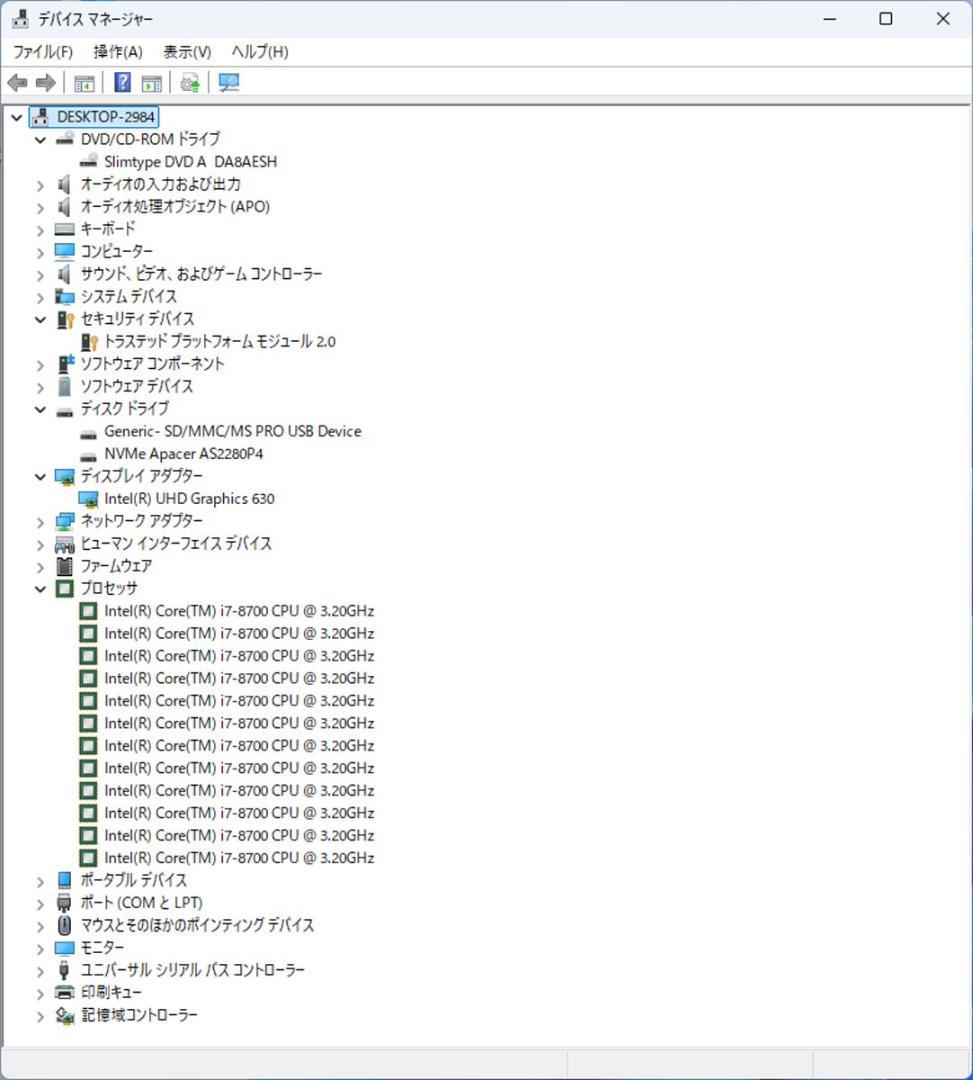Open Properties with the toolbar properties icon
973x1080 pixels.
(151, 83)
